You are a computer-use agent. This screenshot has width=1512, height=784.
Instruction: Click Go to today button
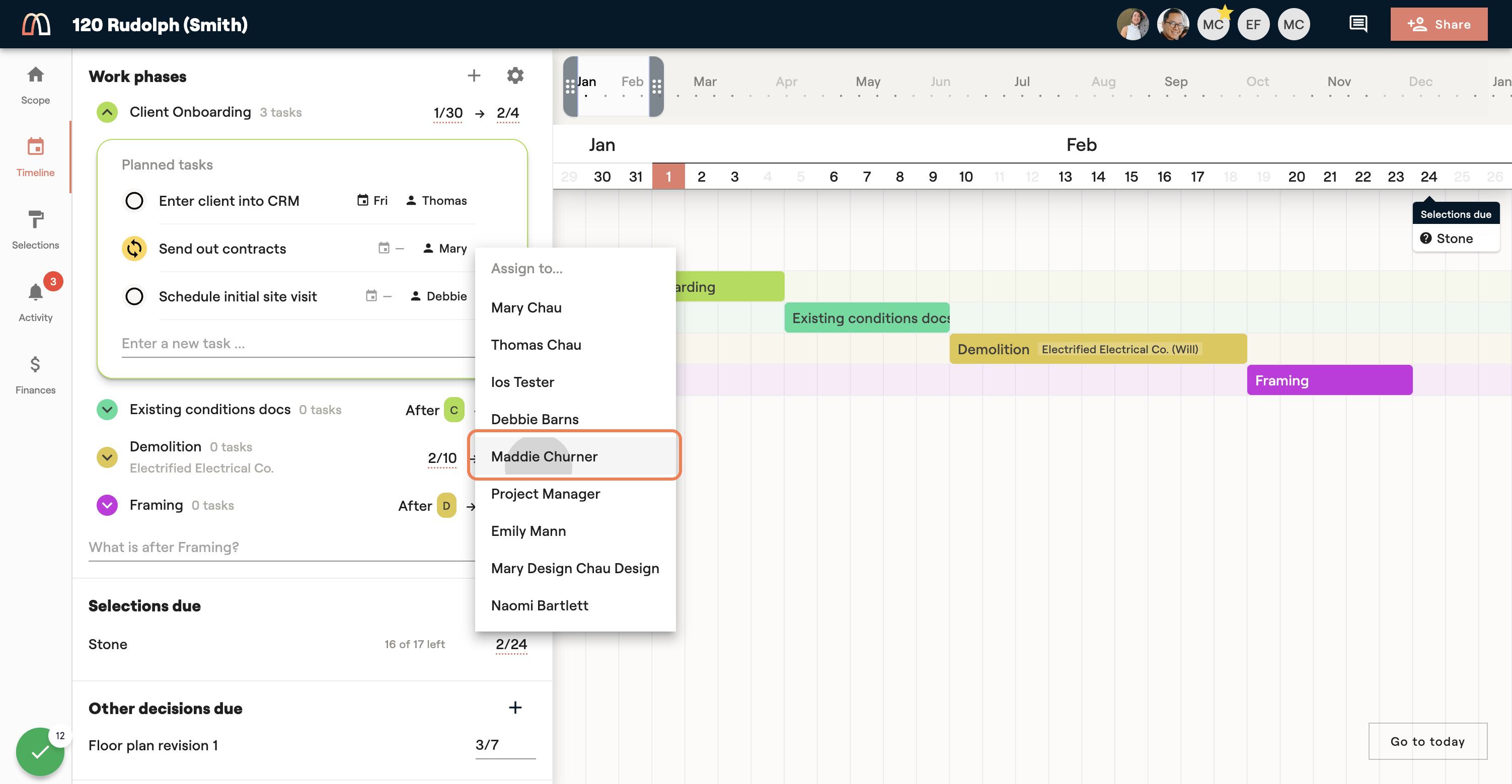click(x=1427, y=741)
